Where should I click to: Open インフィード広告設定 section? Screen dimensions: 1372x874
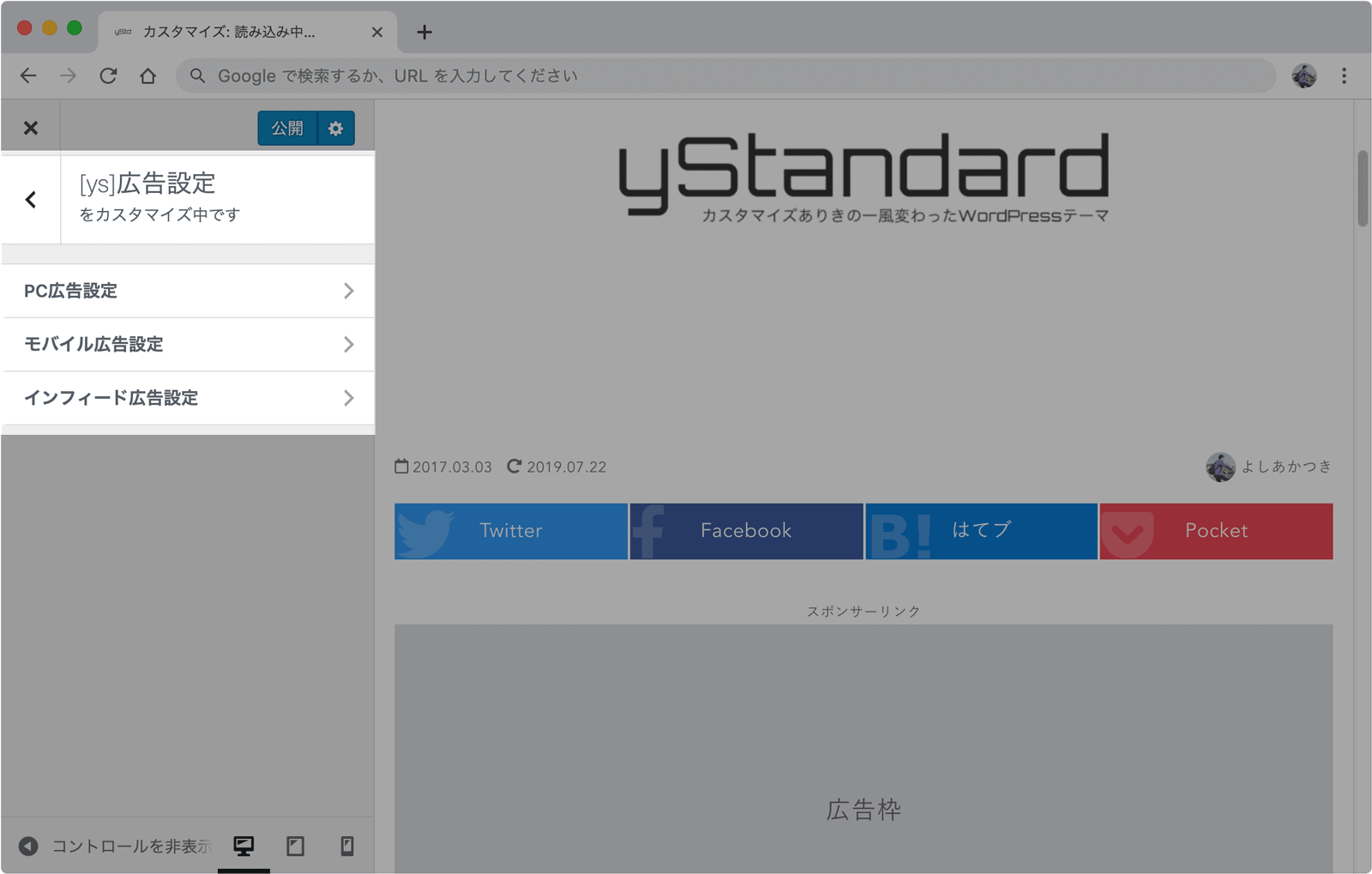point(188,398)
